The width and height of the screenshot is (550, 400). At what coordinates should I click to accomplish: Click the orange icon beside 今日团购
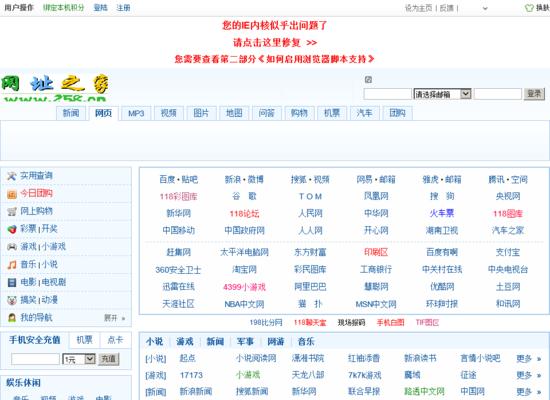[12, 194]
